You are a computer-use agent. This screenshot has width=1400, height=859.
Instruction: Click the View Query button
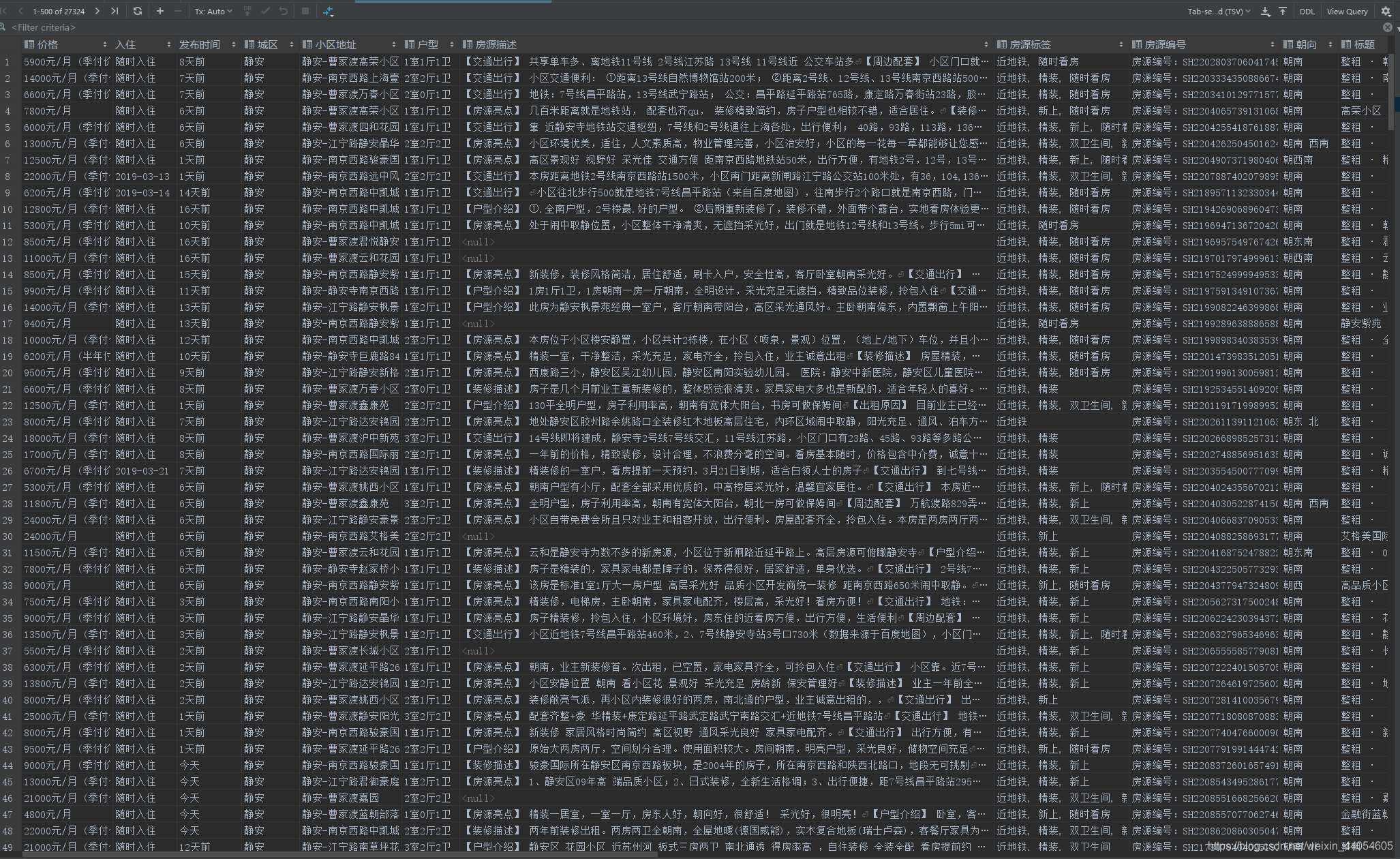[x=1347, y=11]
